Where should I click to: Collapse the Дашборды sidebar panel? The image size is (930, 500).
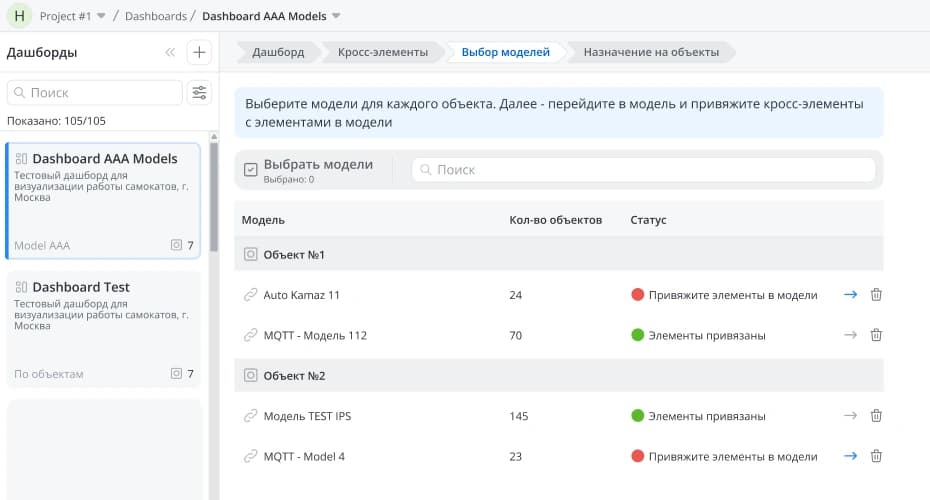point(170,53)
